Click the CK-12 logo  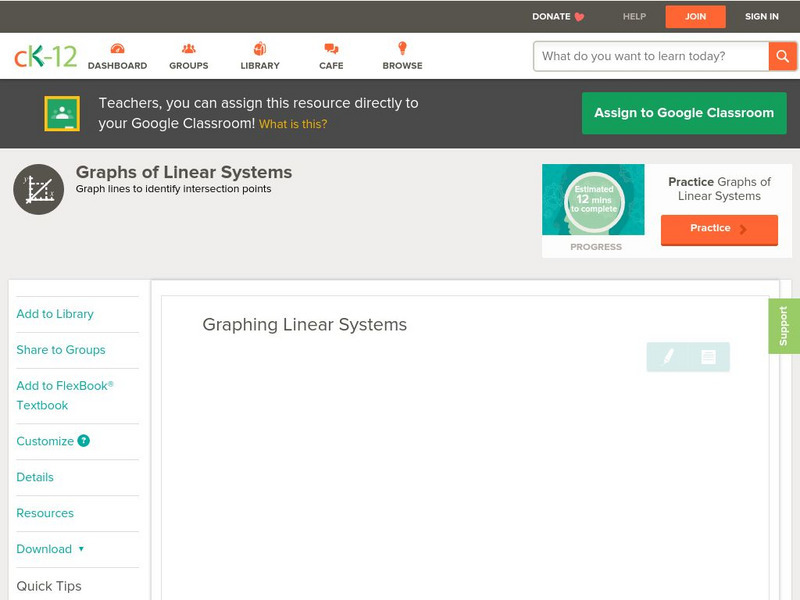45,56
